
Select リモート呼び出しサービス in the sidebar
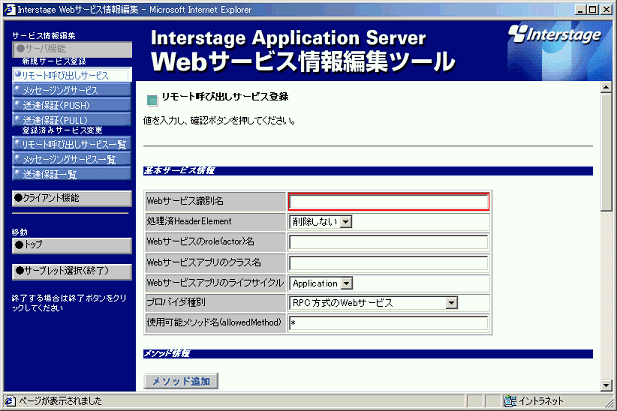(x=72, y=75)
